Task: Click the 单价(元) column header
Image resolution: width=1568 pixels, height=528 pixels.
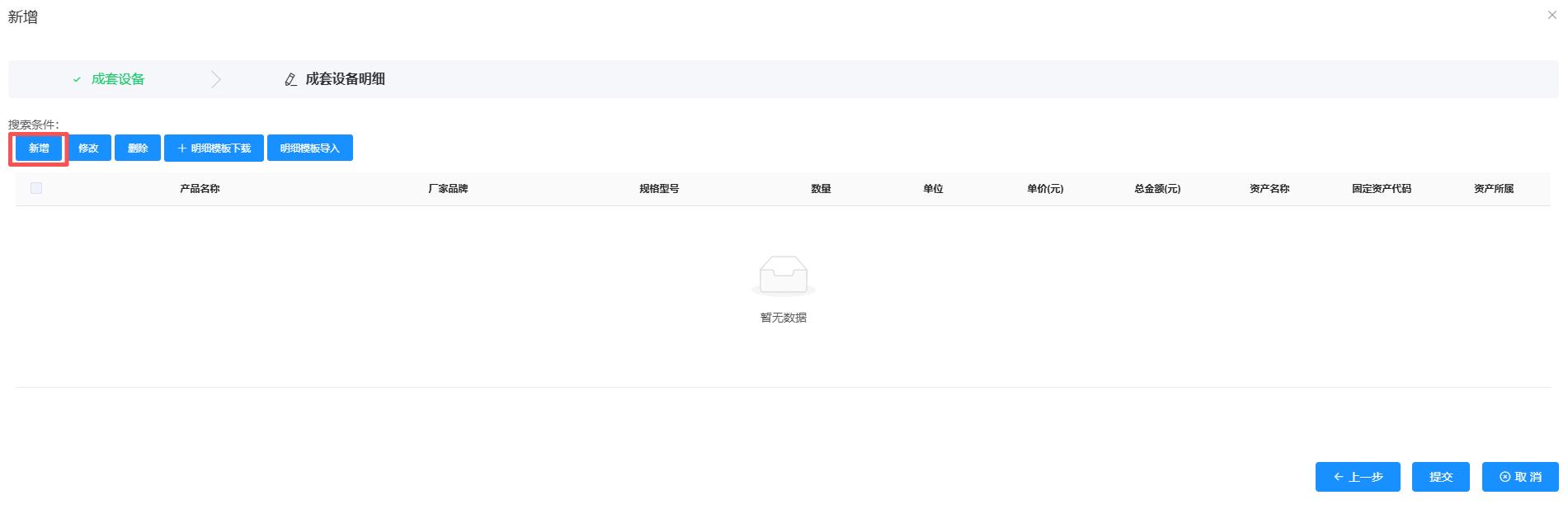Action: click(x=1045, y=189)
